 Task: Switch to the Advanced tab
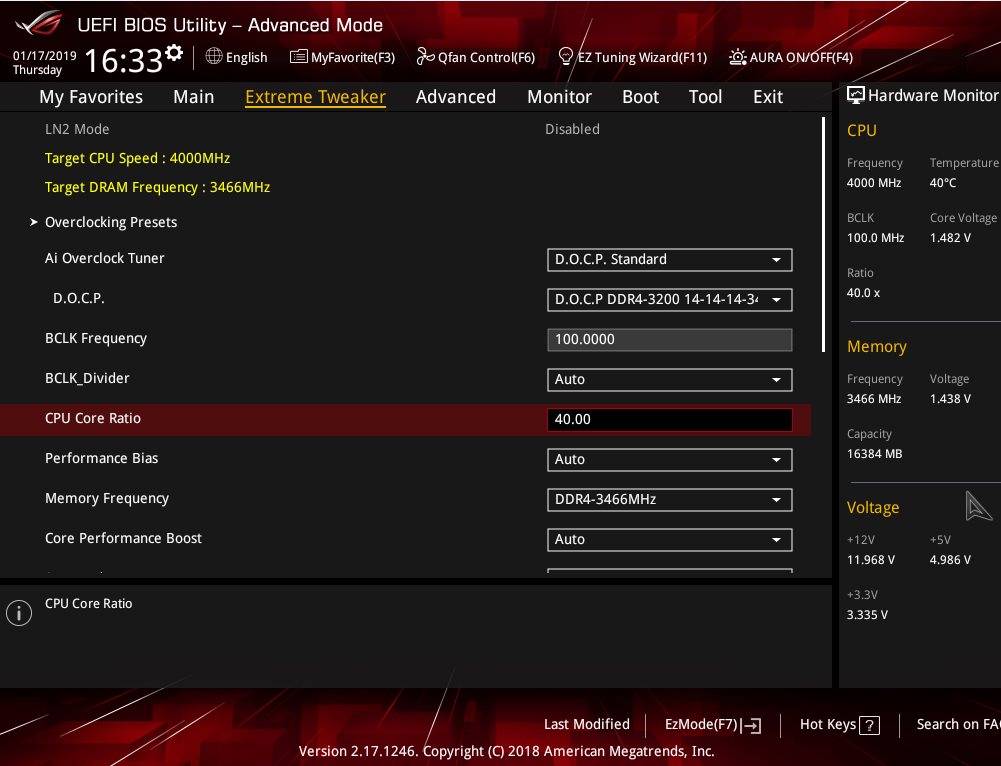pyautogui.click(x=455, y=97)
